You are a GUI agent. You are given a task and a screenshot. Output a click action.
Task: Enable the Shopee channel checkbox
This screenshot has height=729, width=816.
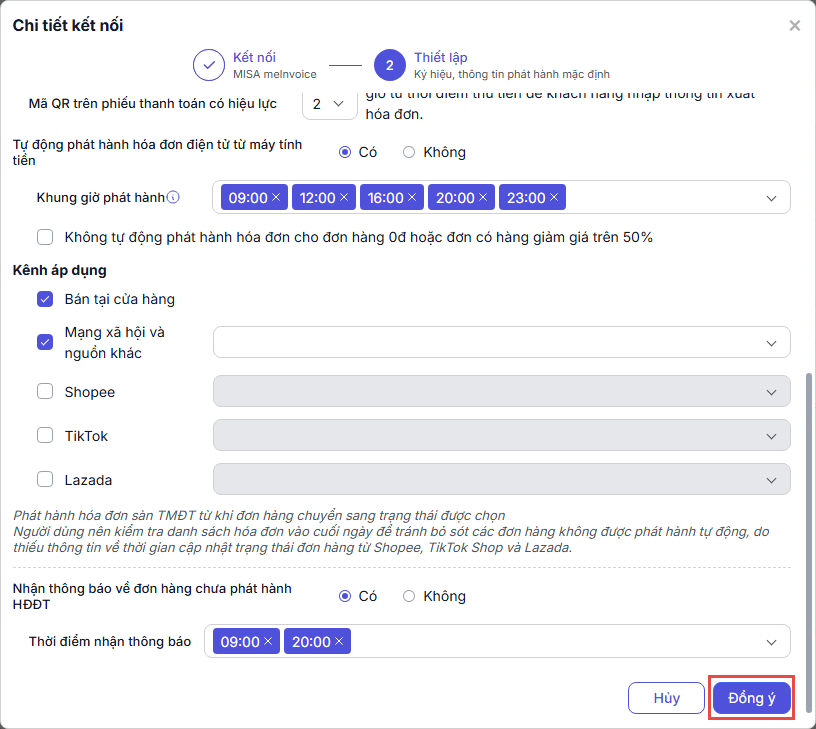point(45,392)
